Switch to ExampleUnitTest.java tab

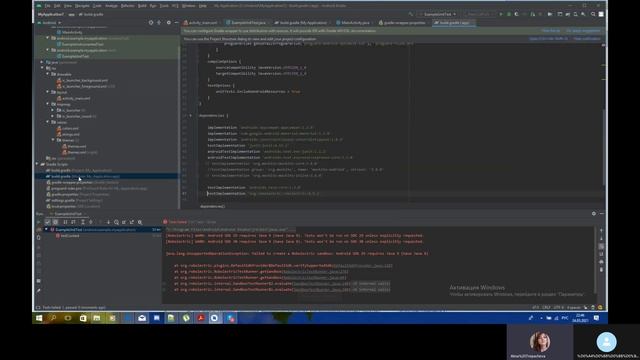point(248,23)
